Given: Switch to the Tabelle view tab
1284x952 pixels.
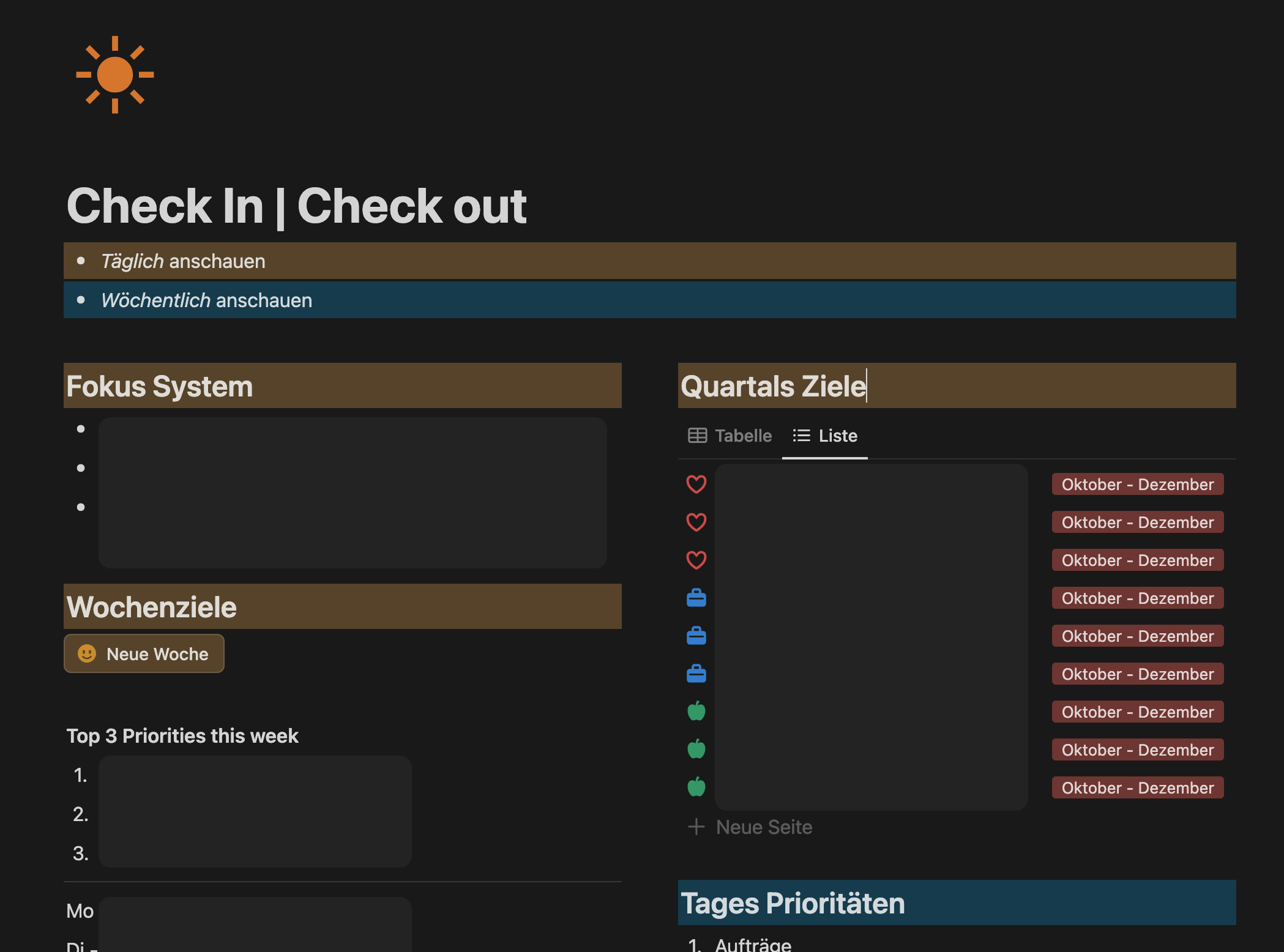Looking at the screenshot, I should (x=730, y=436).
